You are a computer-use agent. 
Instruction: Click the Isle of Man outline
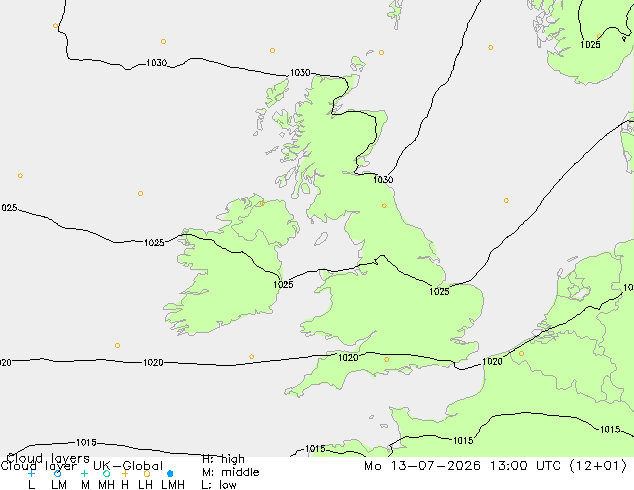click(321, 239)
